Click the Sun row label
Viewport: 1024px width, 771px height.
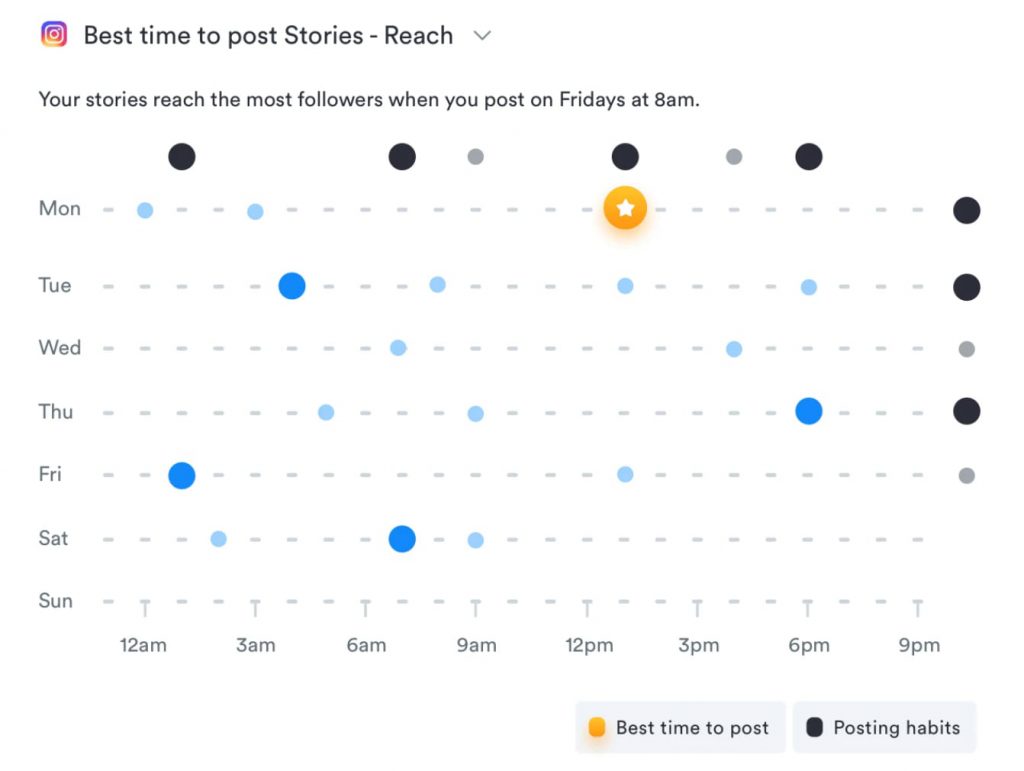tap(56, 601)
